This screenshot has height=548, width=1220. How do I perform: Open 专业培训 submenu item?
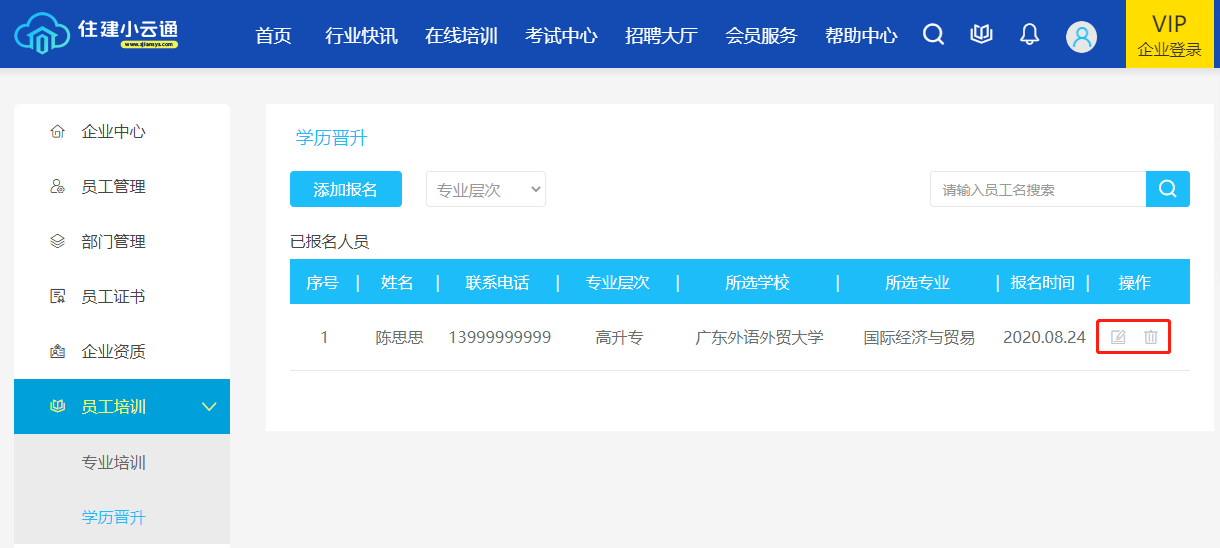[x=113, y=463]
